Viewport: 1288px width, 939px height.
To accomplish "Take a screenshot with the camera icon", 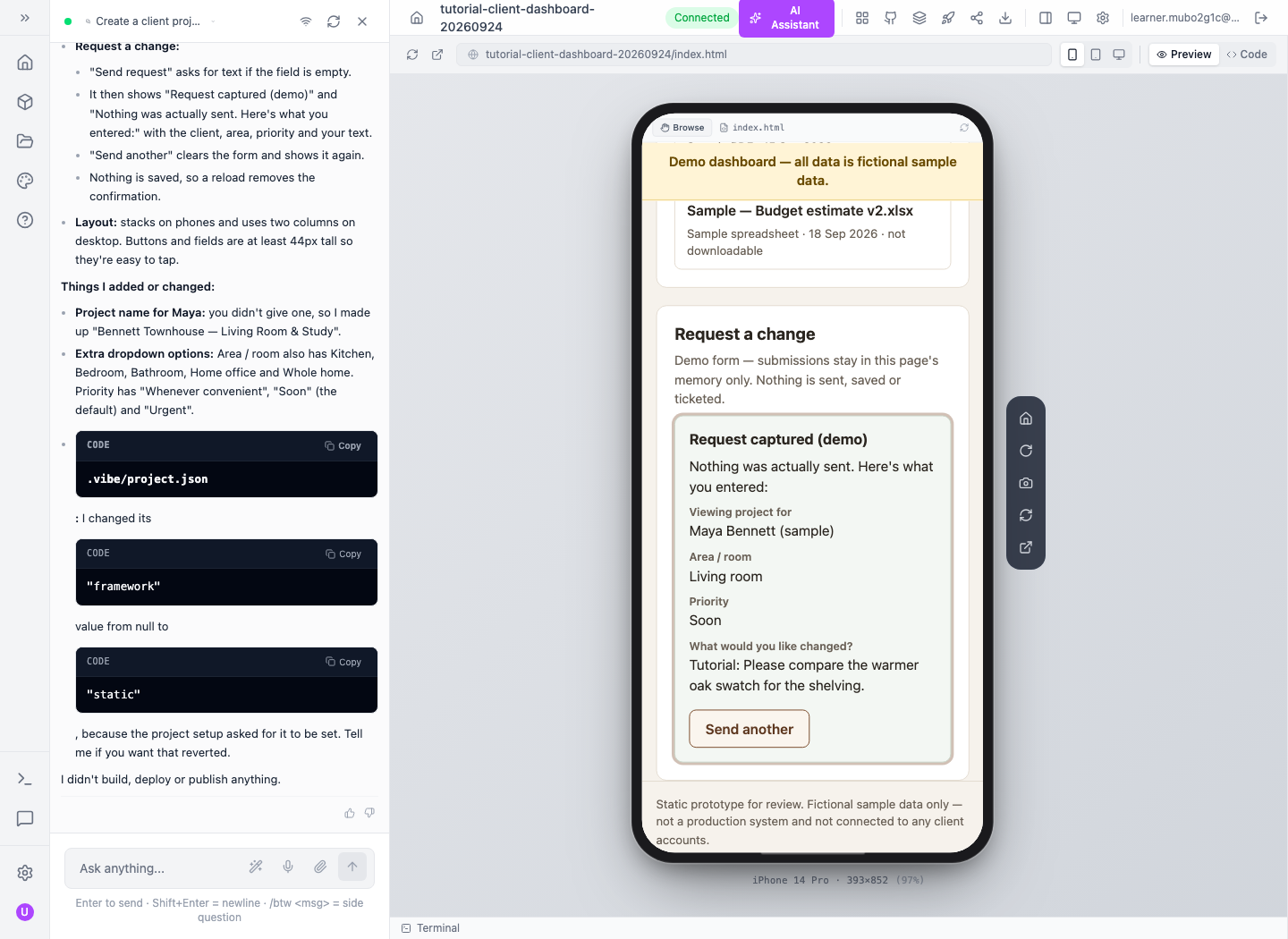I will pos(1026,483).
